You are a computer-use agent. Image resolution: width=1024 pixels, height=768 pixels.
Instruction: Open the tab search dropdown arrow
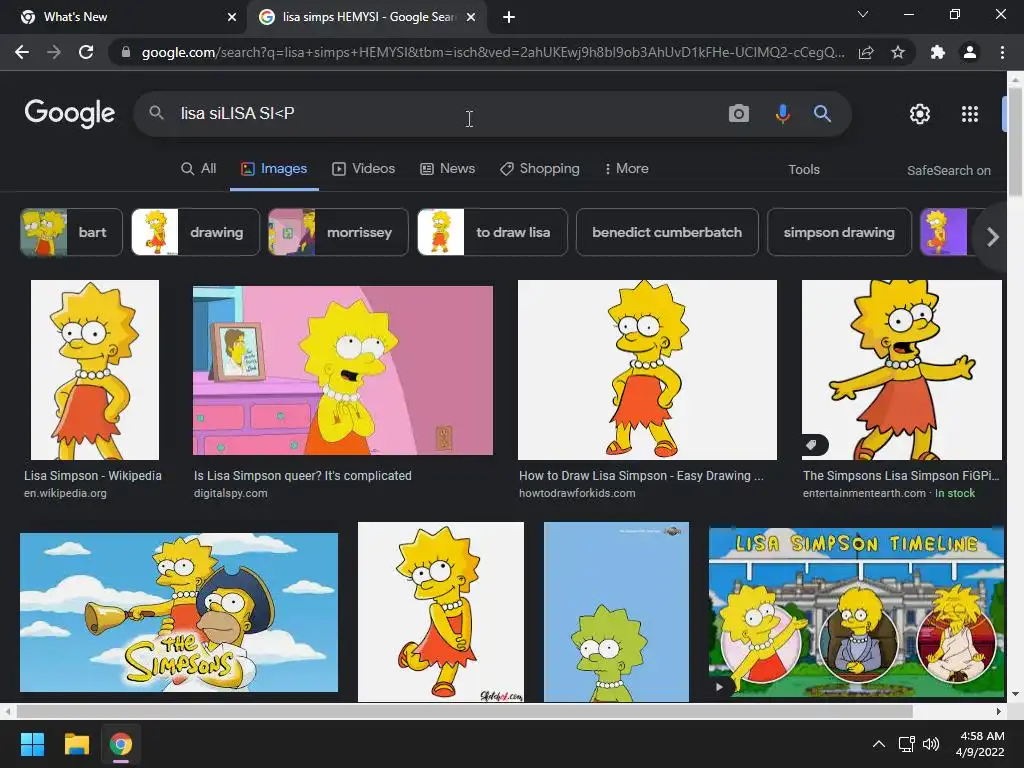(863, 14)
